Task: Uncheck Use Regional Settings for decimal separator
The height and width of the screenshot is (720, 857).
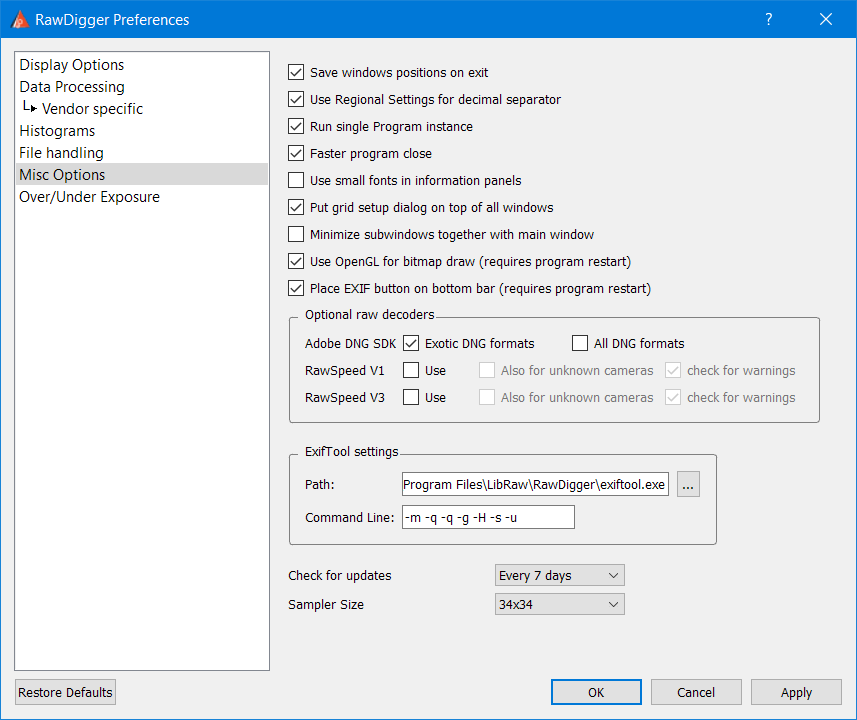Action: coord(296,99)
